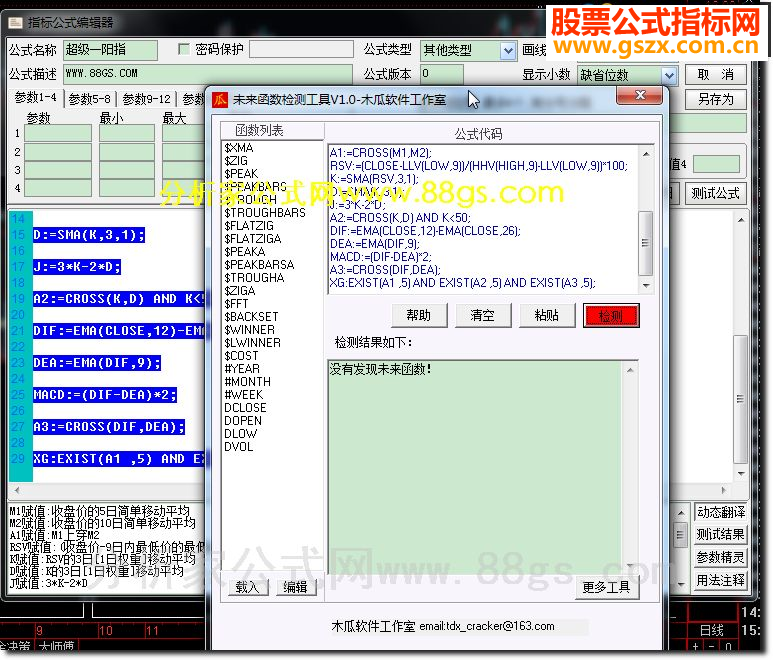The image size is (773, 660).
Task: Click the 载入 load button
Action: 247,587
